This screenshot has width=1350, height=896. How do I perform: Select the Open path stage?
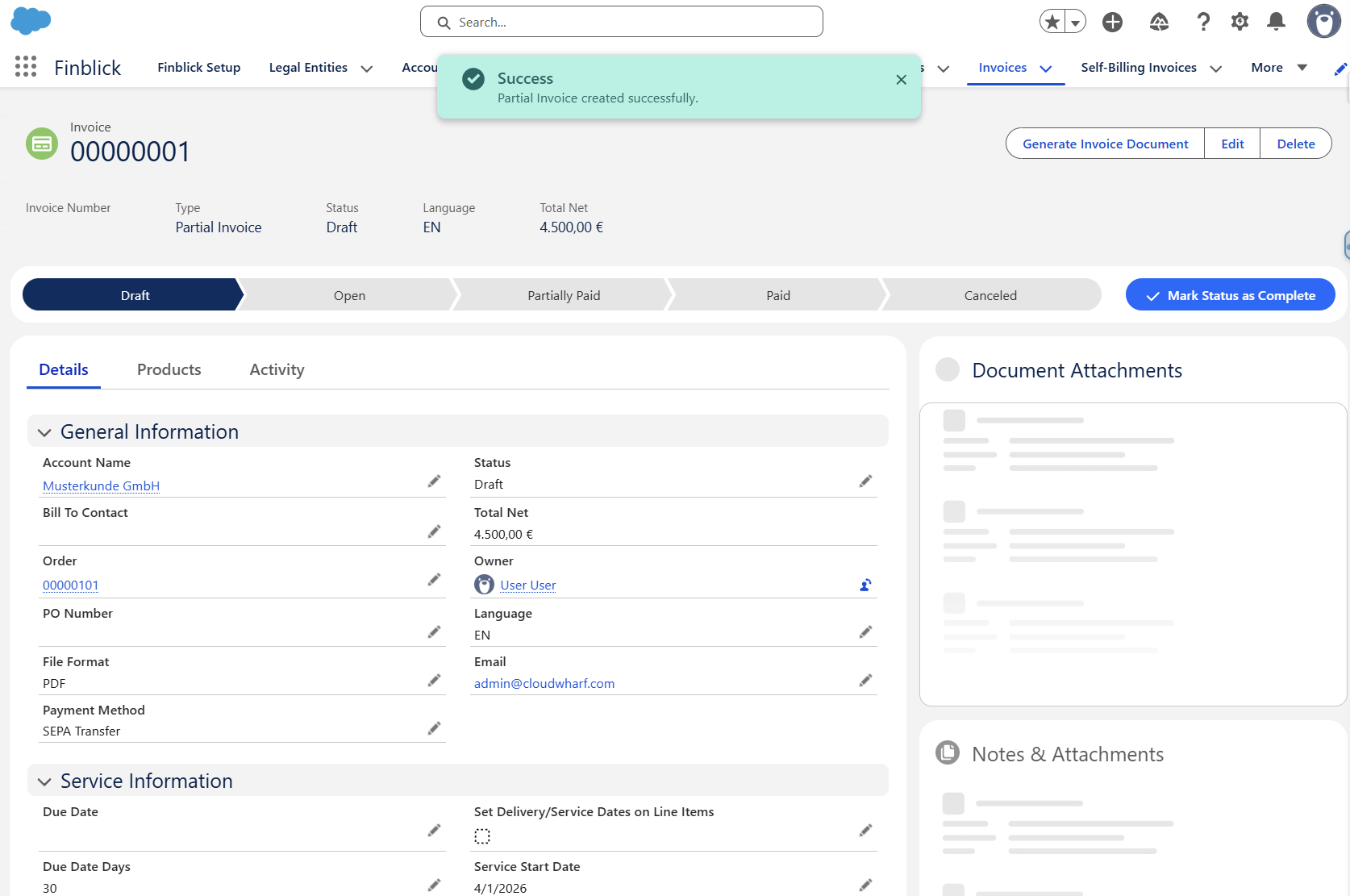pos(349,295)
